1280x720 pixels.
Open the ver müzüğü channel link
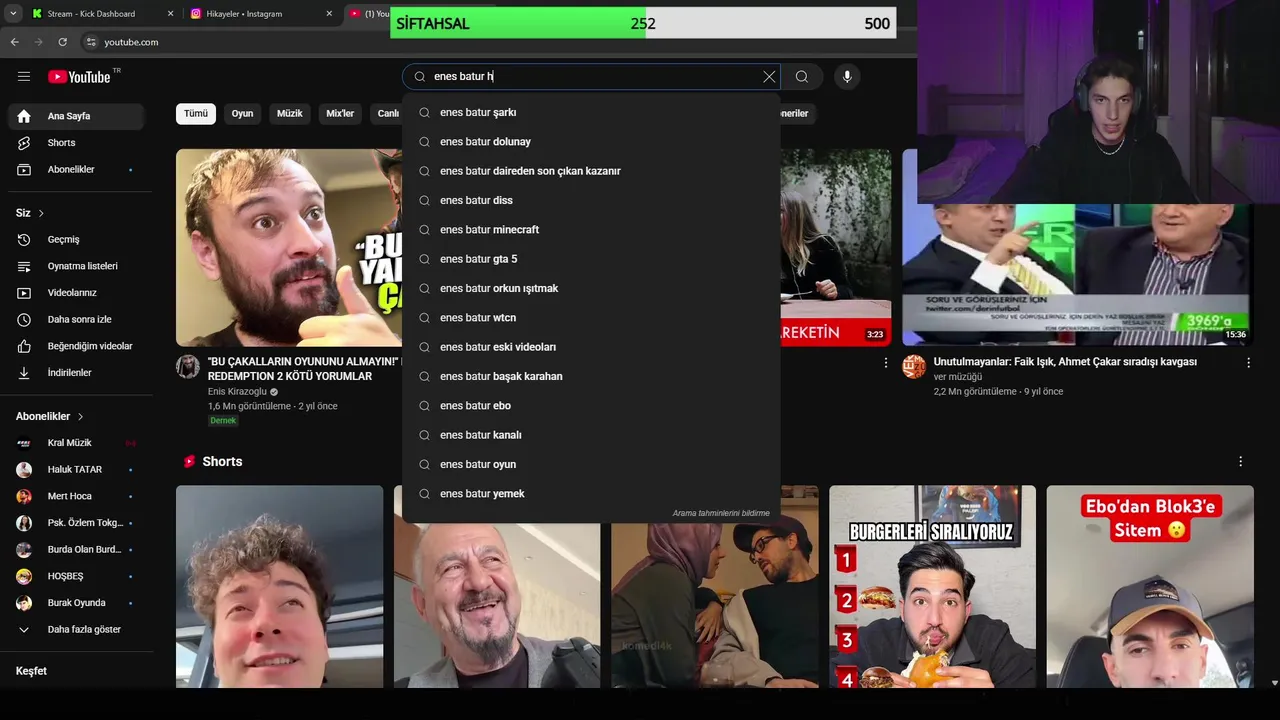coord(957,377)
